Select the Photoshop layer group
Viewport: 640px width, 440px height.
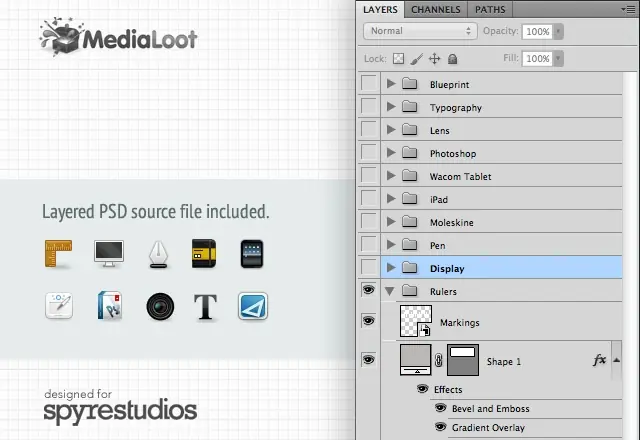[502, 153]
